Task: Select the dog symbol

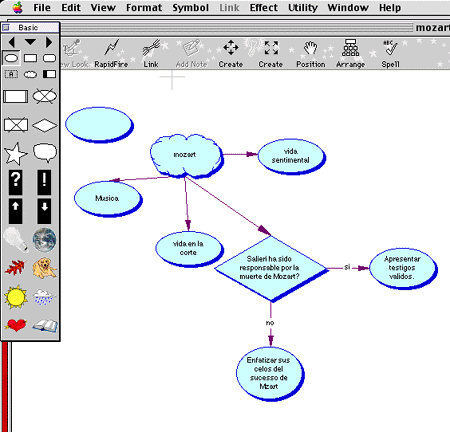Action: pos(45,268)
